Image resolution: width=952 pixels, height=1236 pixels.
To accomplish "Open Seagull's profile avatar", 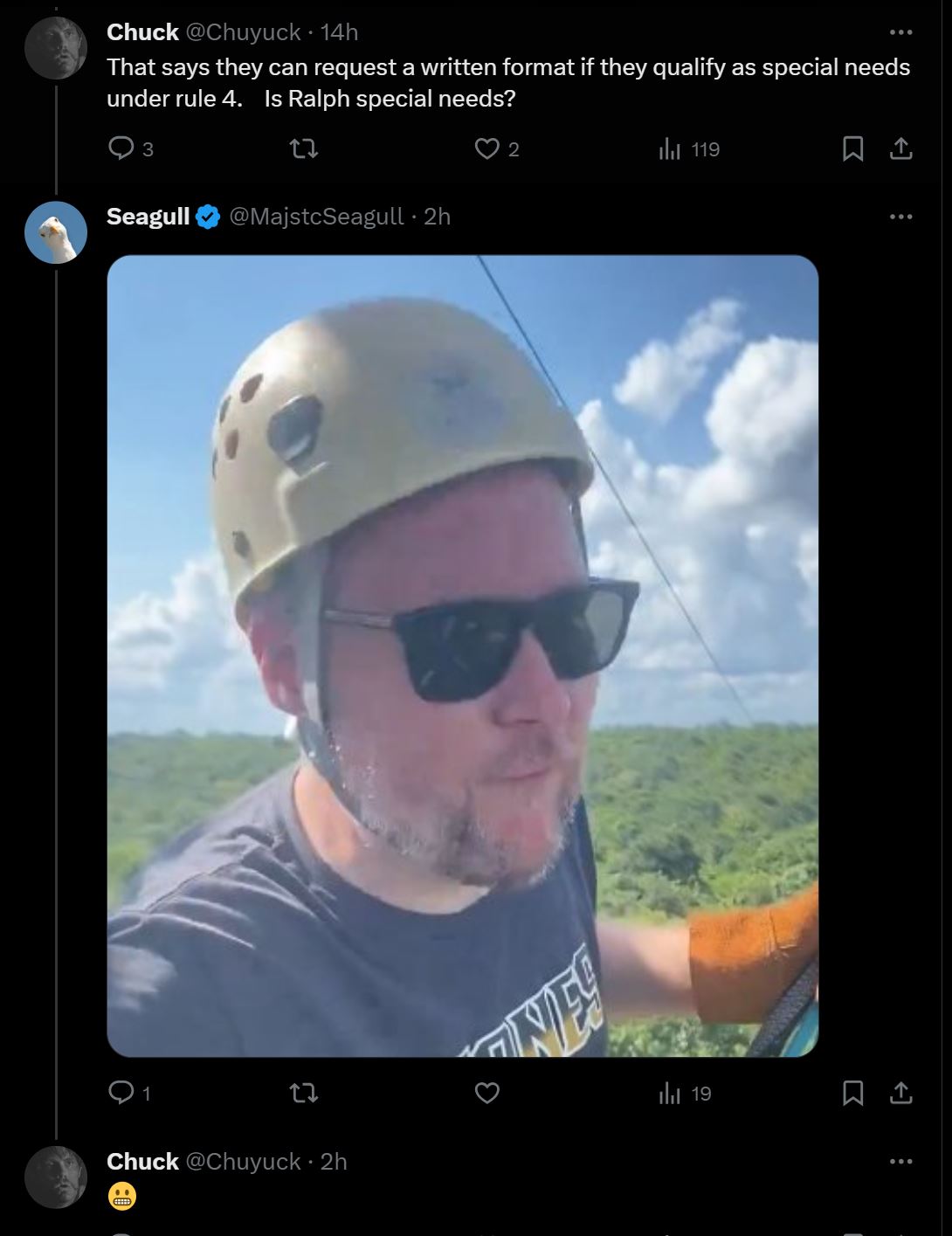I will [x=56, y=232].
